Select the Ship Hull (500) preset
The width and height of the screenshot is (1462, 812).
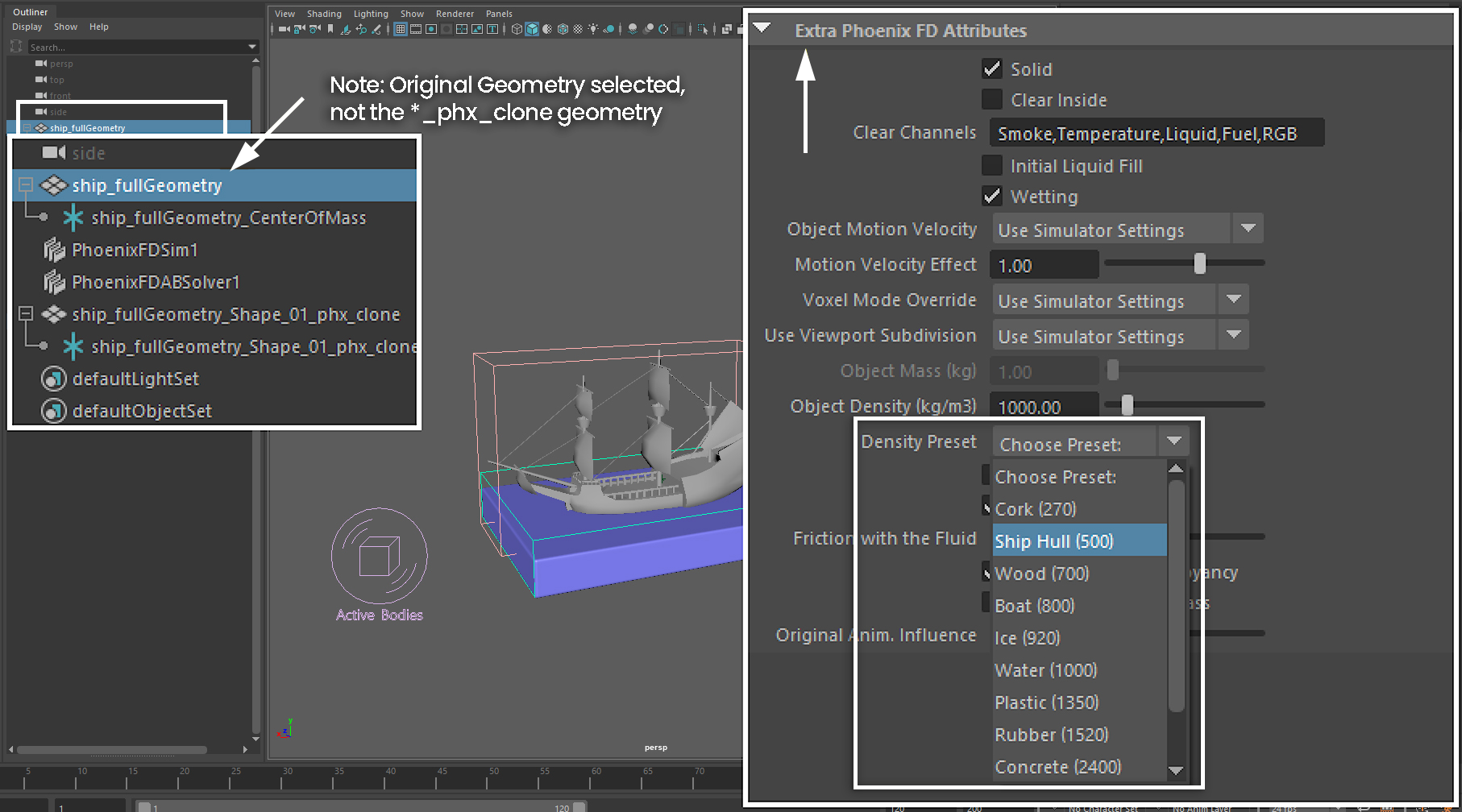click(1080, 541)
